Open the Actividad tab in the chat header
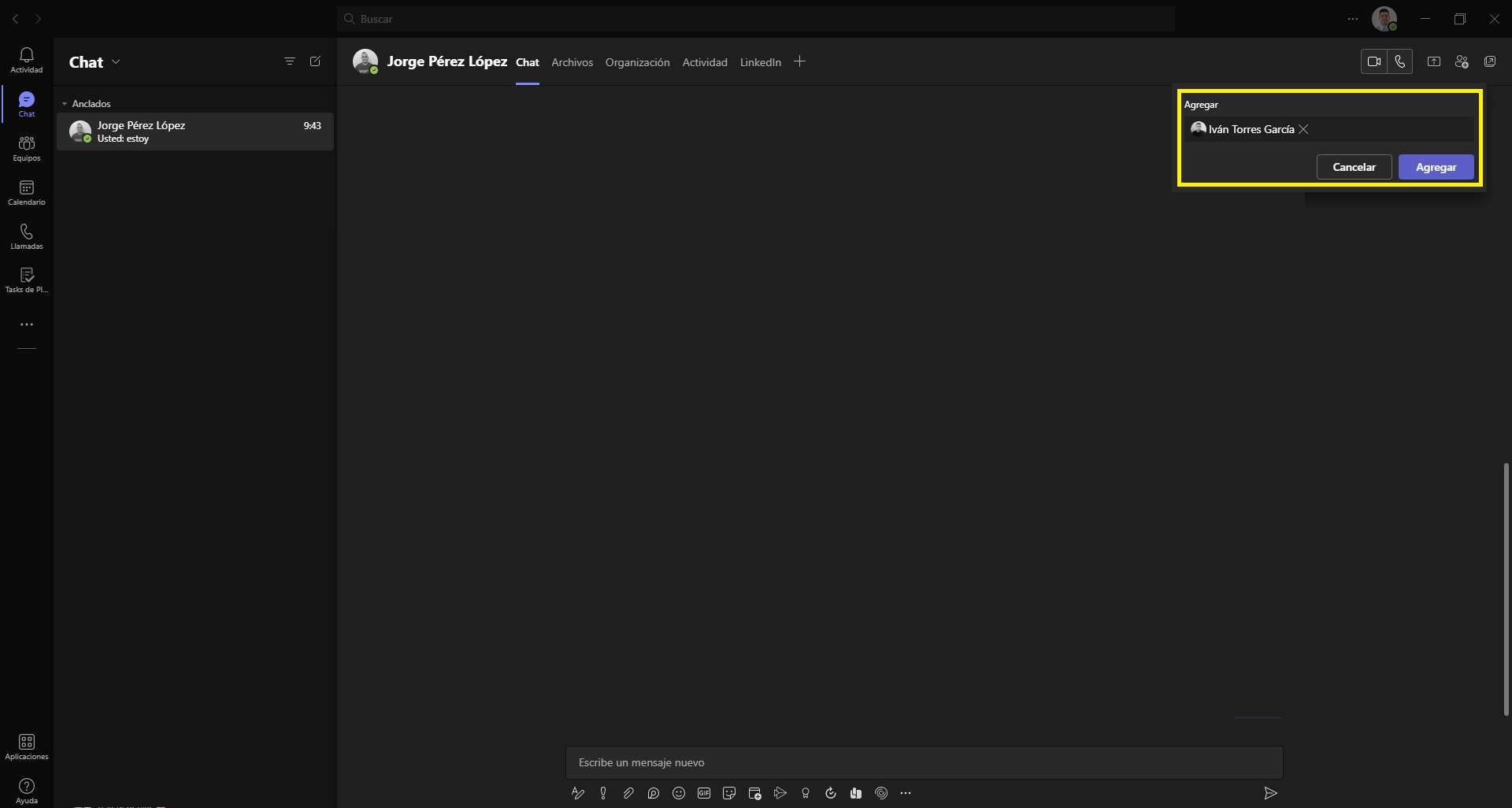This screenshot has height=808, width=1512. [x=705, y=62]
